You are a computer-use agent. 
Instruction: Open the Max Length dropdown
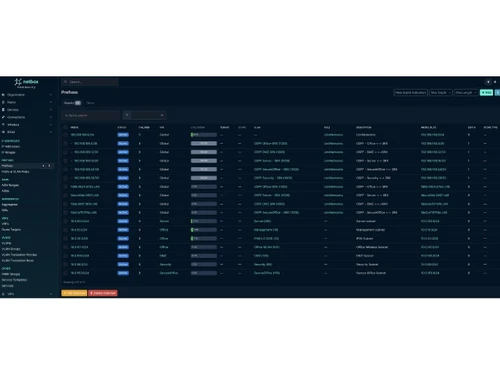pos(466,92)
